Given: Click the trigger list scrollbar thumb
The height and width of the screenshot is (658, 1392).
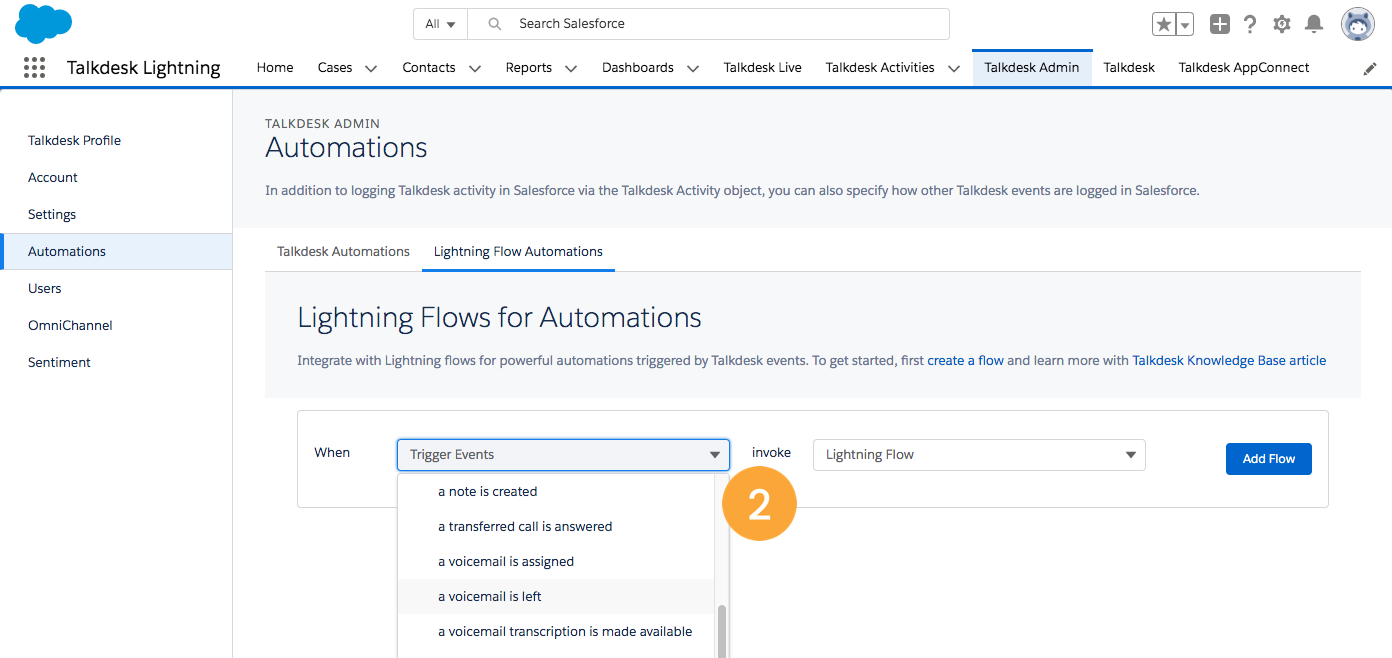Looking at the screenshot, I should 722,631.
